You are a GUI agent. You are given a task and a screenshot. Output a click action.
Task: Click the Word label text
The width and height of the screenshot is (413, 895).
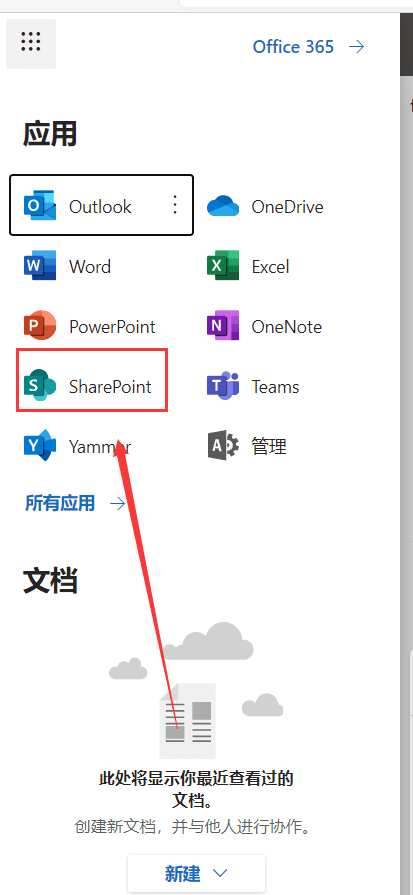pyautogui.click(x=90, y=266)
